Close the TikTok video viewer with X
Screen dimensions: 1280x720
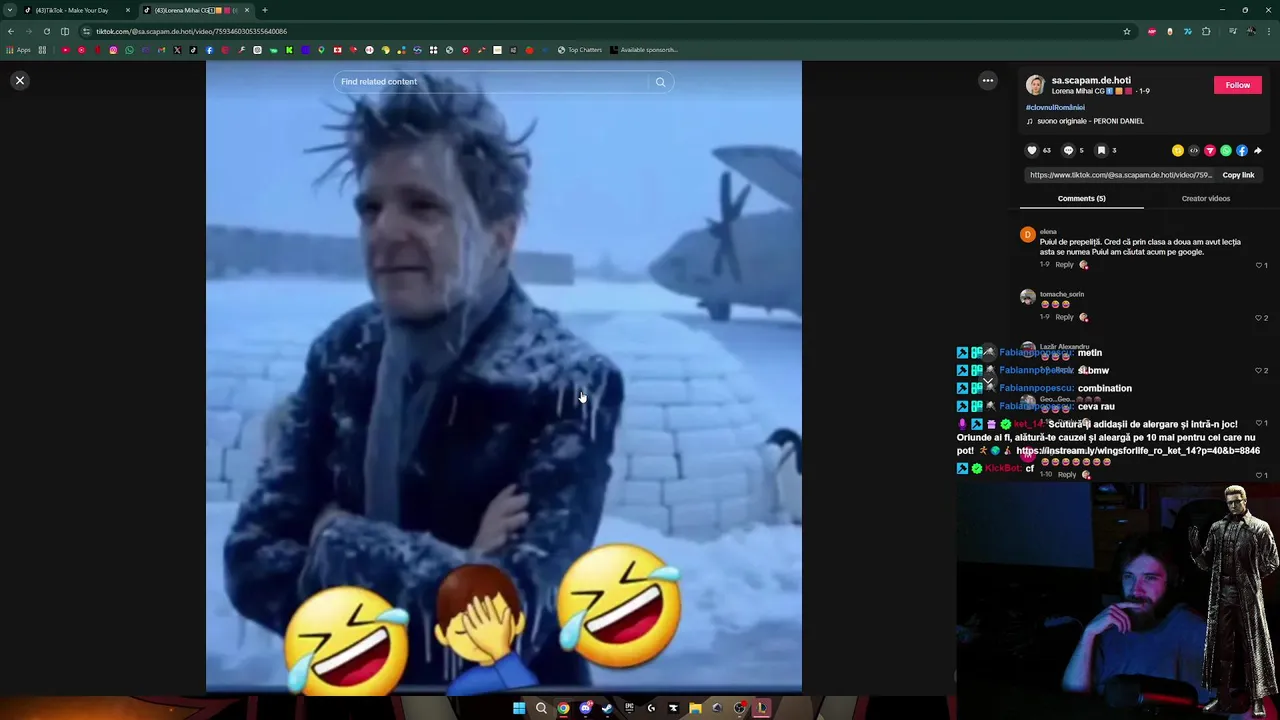[x=20, y=80]
